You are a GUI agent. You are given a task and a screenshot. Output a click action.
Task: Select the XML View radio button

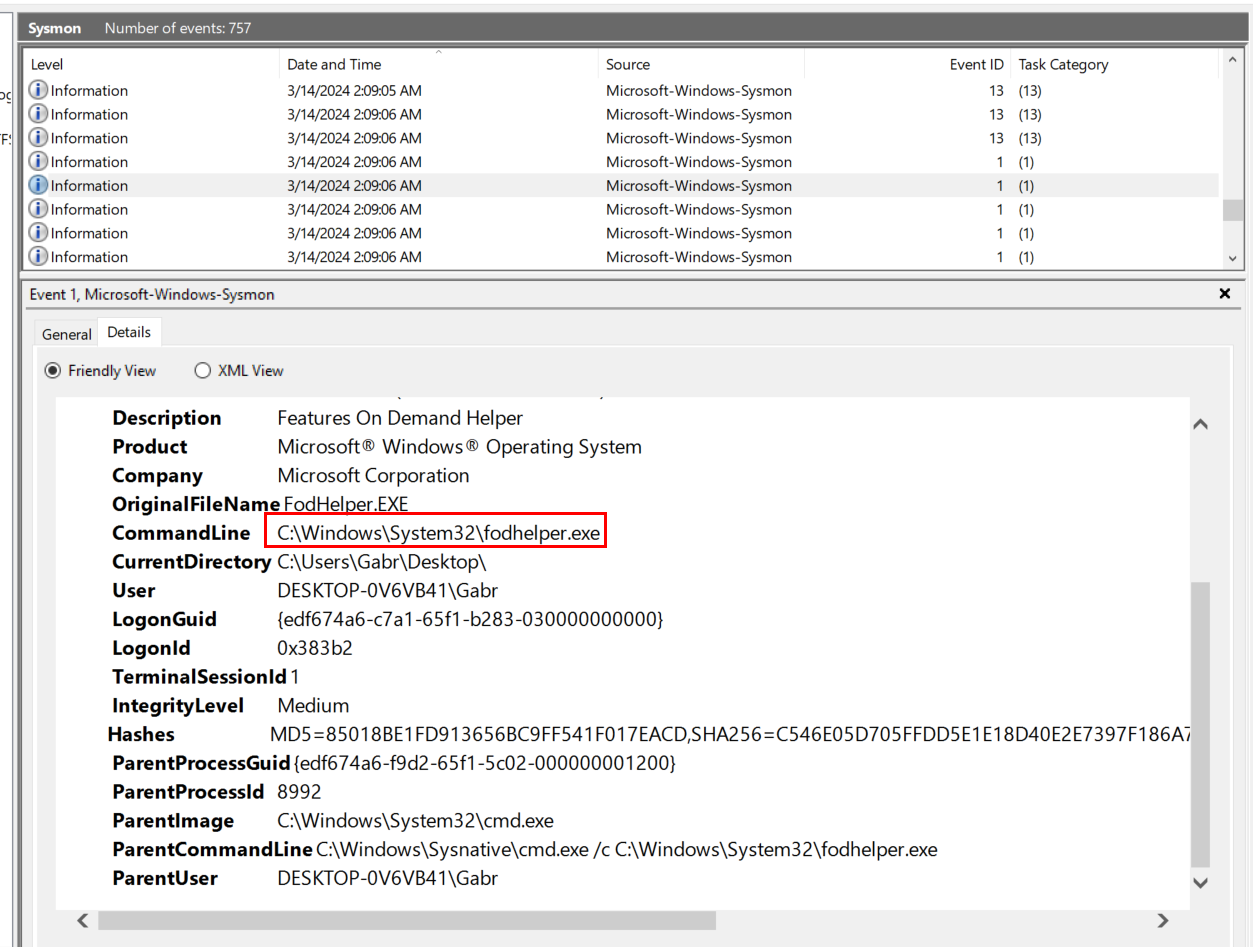tap(203, 371)
